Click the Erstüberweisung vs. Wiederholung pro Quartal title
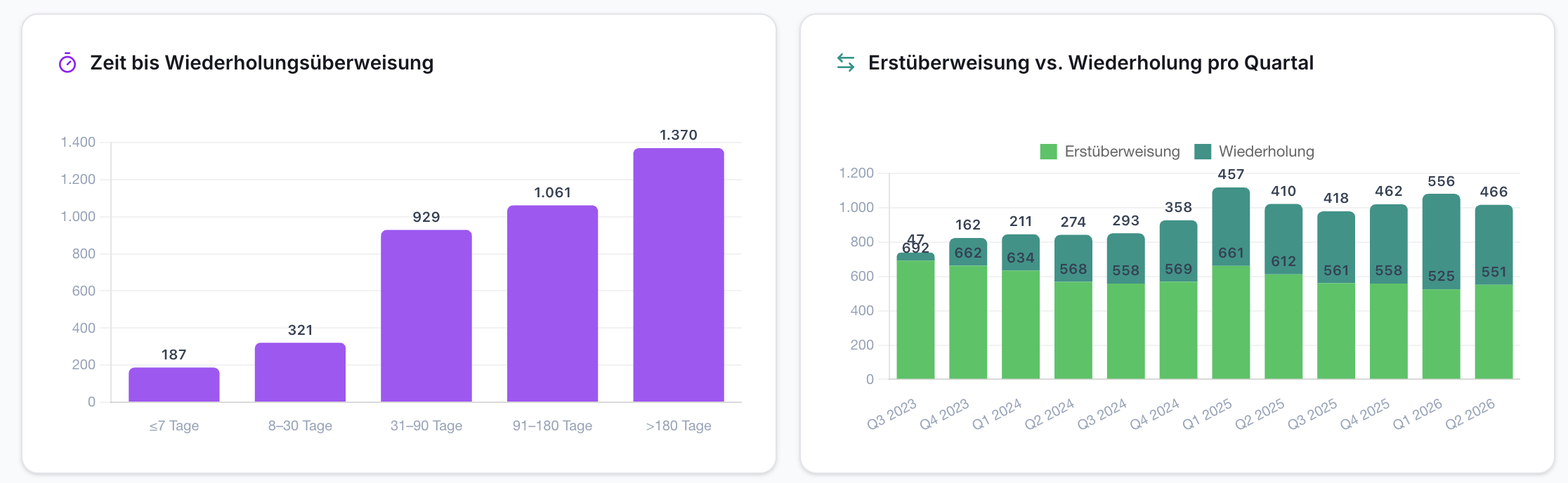This screenshot has width=1568, height=483. (x=1091, y=62)
